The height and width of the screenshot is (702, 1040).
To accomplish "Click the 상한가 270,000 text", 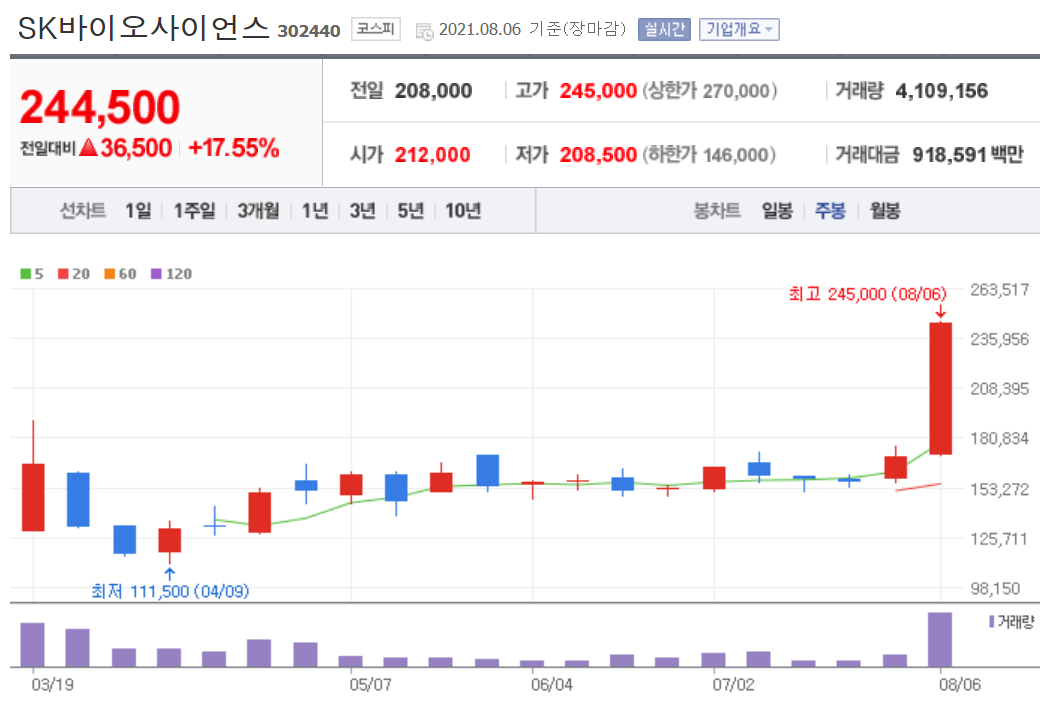I will click(x=709, y=90).
